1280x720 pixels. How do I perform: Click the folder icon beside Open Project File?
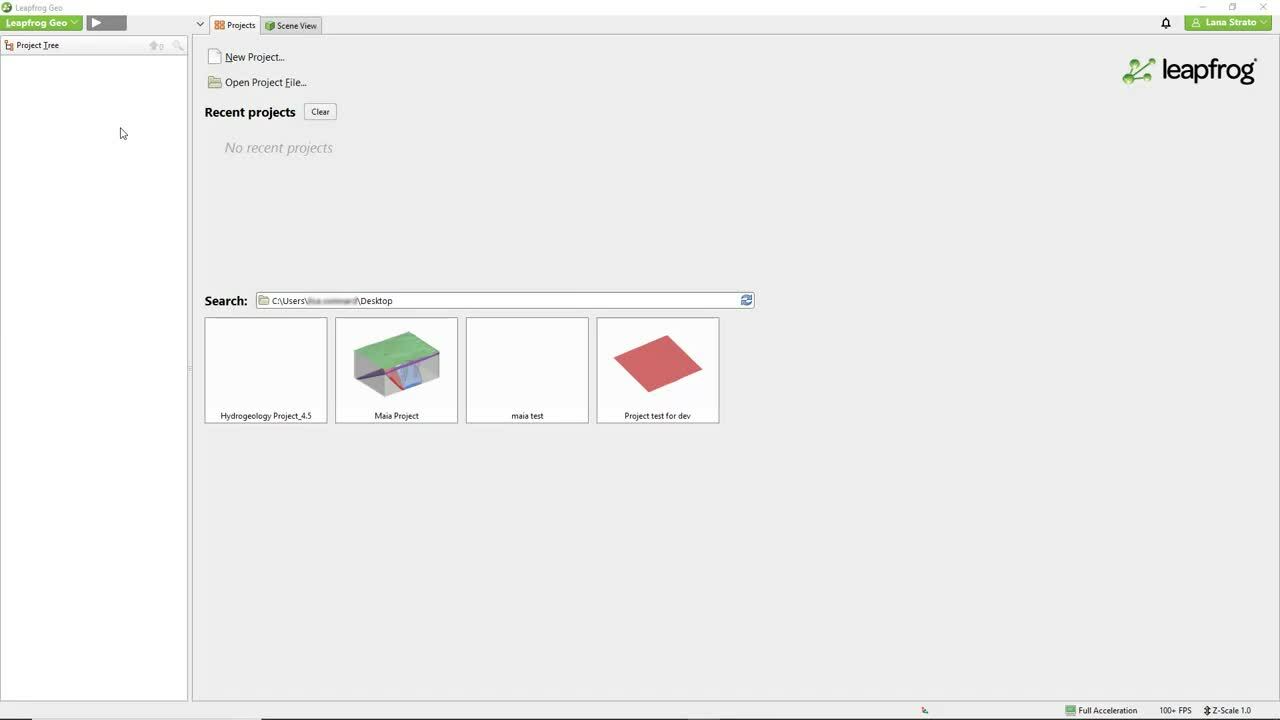214,82
